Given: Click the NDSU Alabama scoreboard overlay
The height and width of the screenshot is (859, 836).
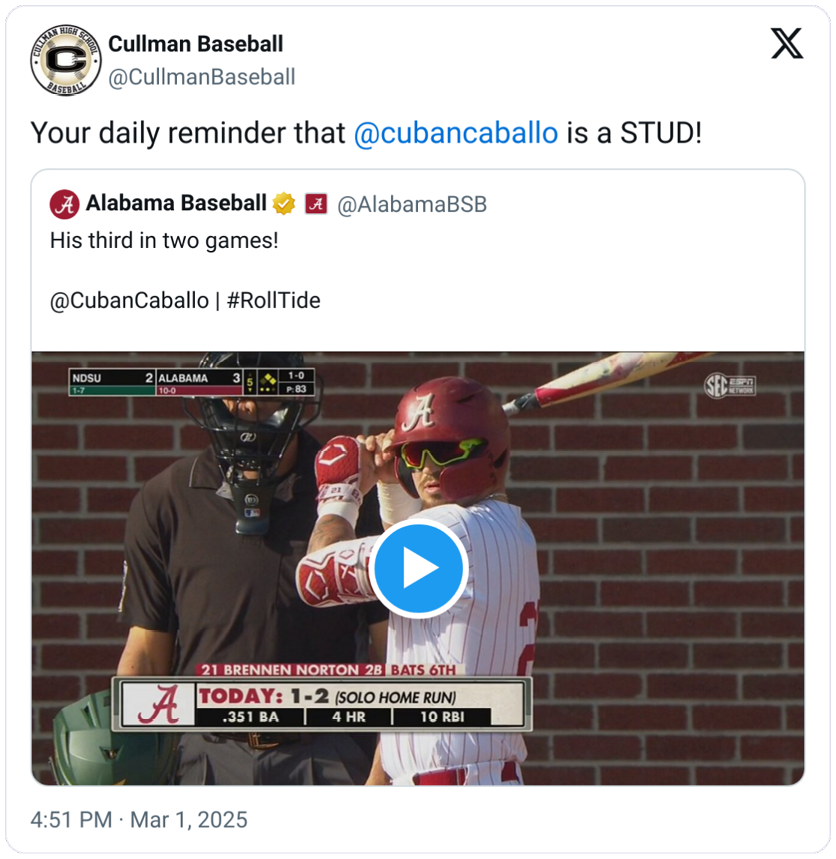Looking at the screenshot, I should [x=192, y=382].
